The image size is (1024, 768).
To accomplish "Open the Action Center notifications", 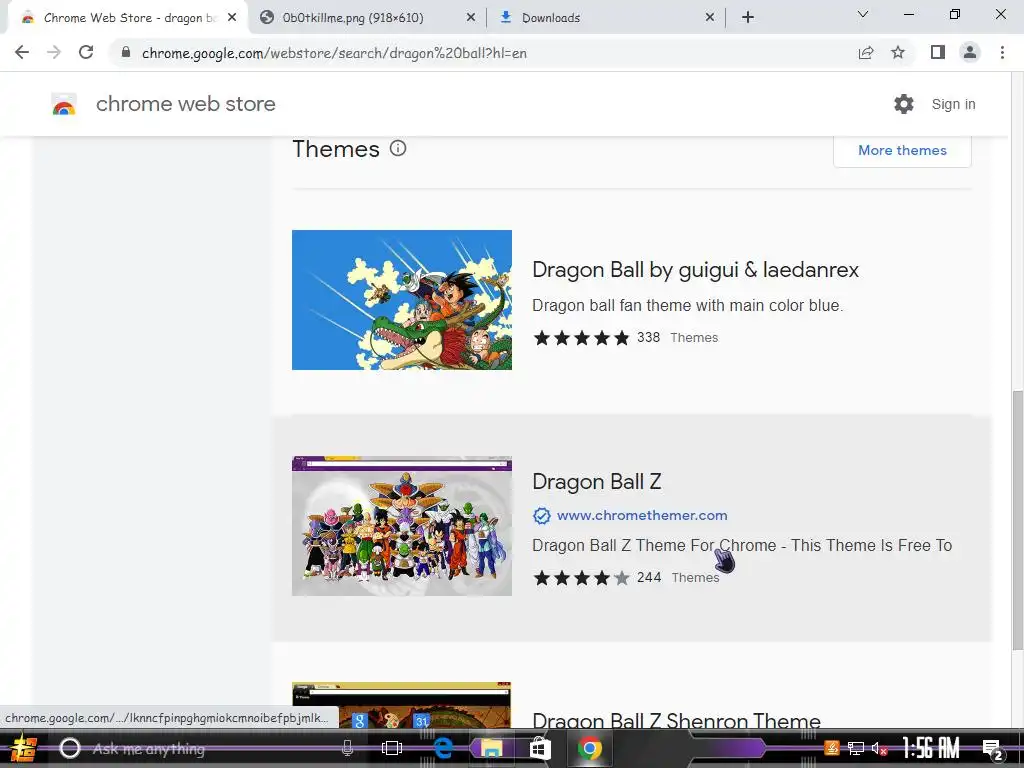I will pyautogui.click(x=993, y=749).
